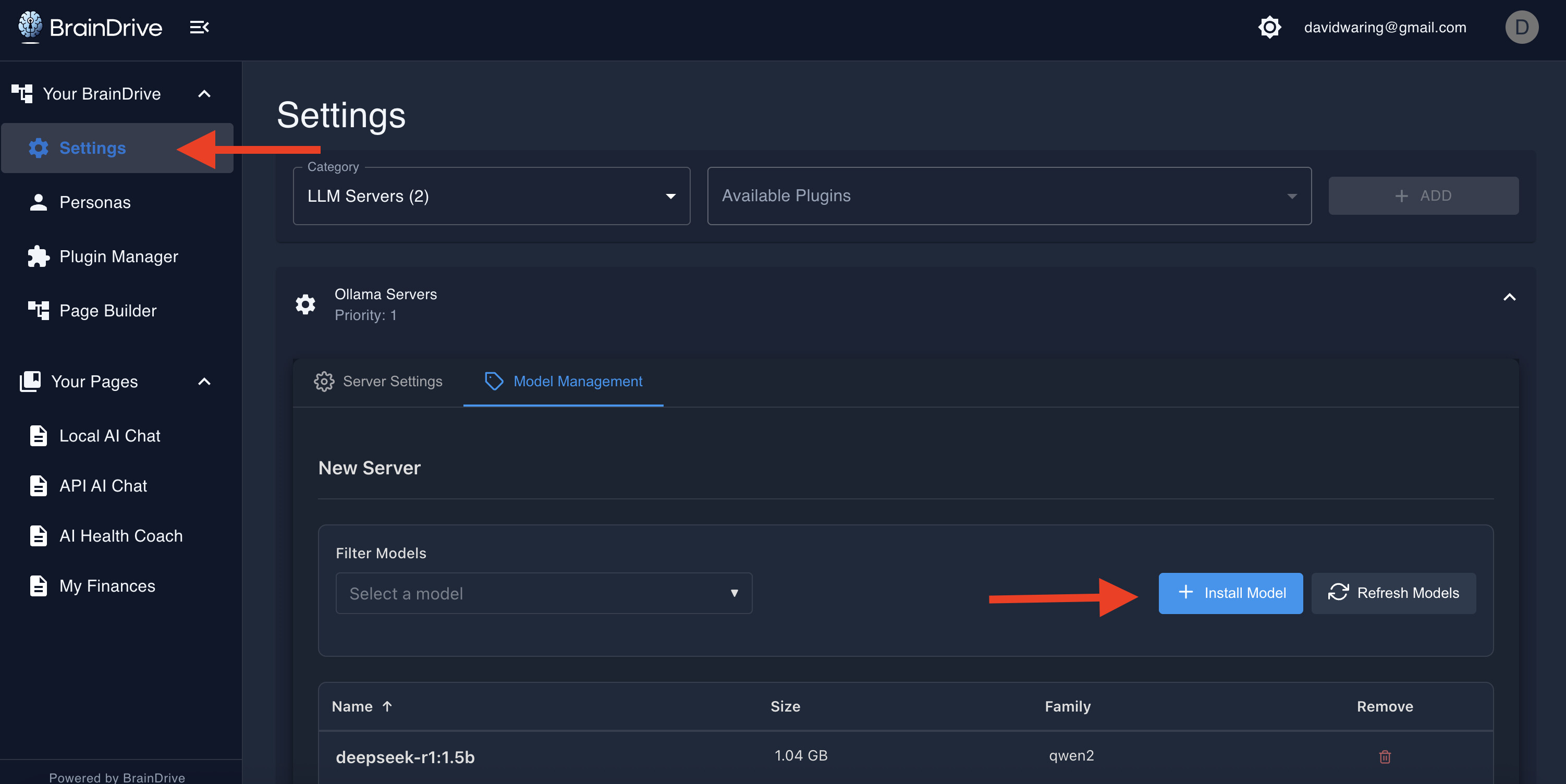Click the Refresh Models button
Image resolution: width=1566 pixels, height=784 pixels.
coord(1393,593)
